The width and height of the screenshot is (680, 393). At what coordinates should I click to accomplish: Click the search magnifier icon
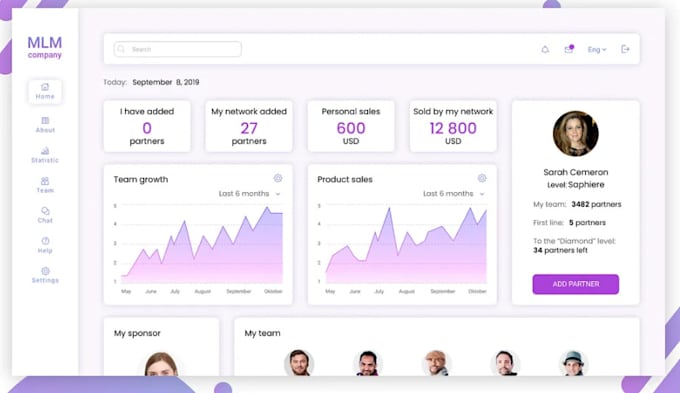coord(121,49)
